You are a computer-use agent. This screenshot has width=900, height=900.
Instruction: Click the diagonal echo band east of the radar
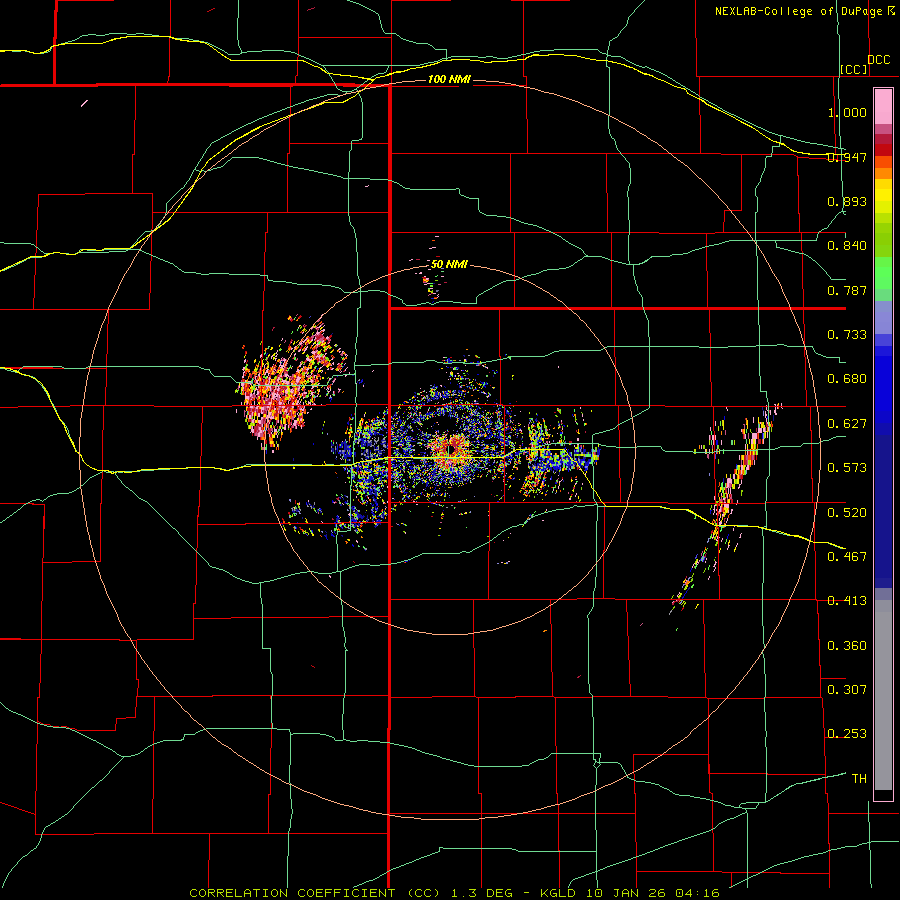tap(728, 504)
